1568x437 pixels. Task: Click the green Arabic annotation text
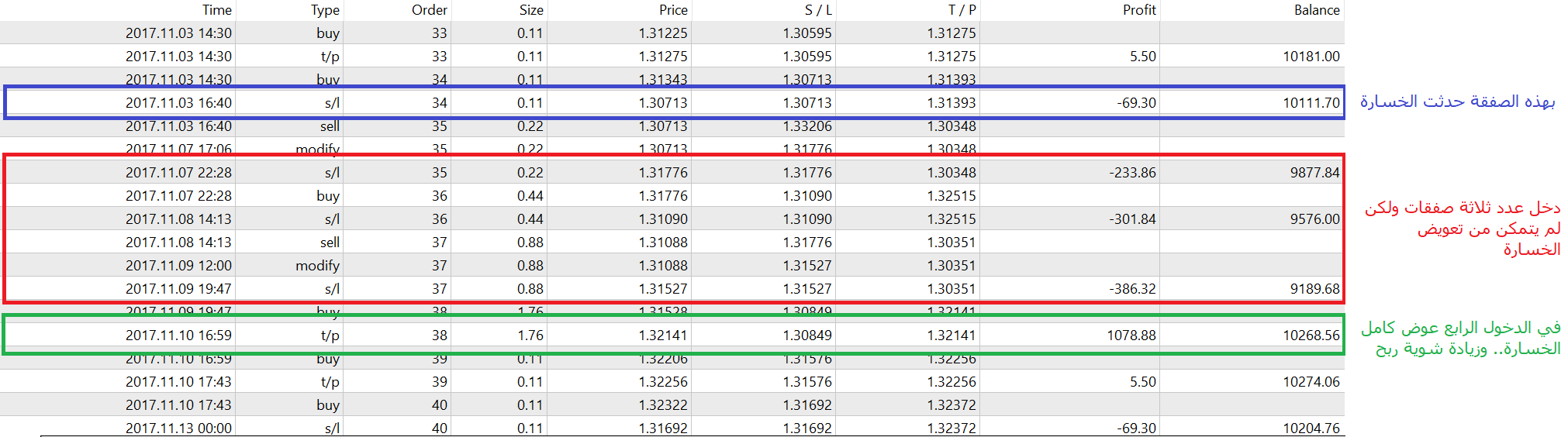click(x=1463, y=338)
